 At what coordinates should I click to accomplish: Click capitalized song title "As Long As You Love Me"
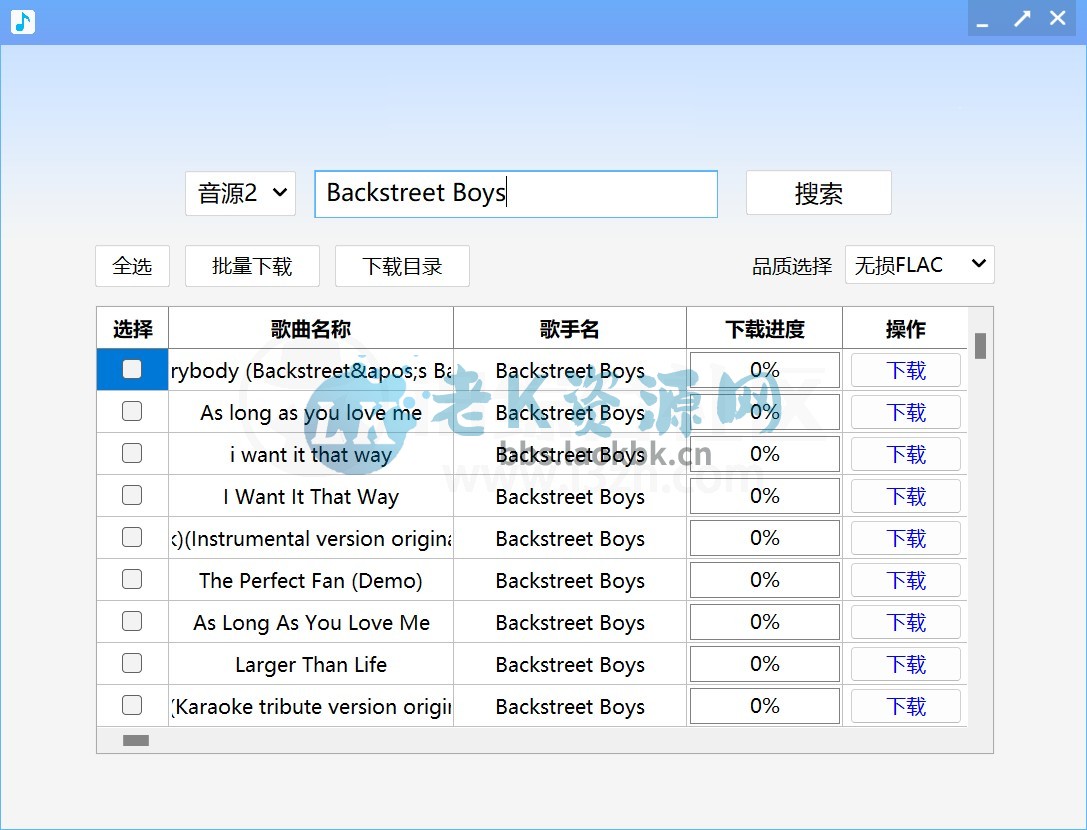[x=311, y=623]
